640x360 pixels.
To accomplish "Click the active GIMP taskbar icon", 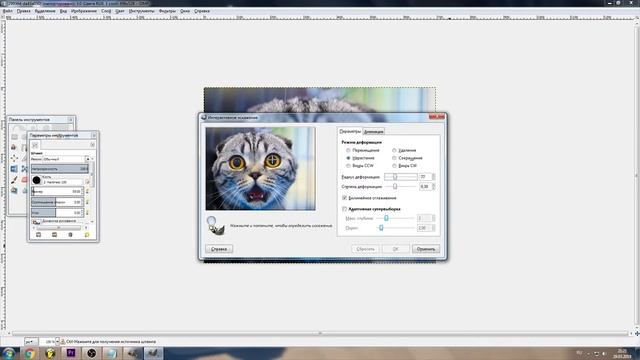I will click(153, 353).
